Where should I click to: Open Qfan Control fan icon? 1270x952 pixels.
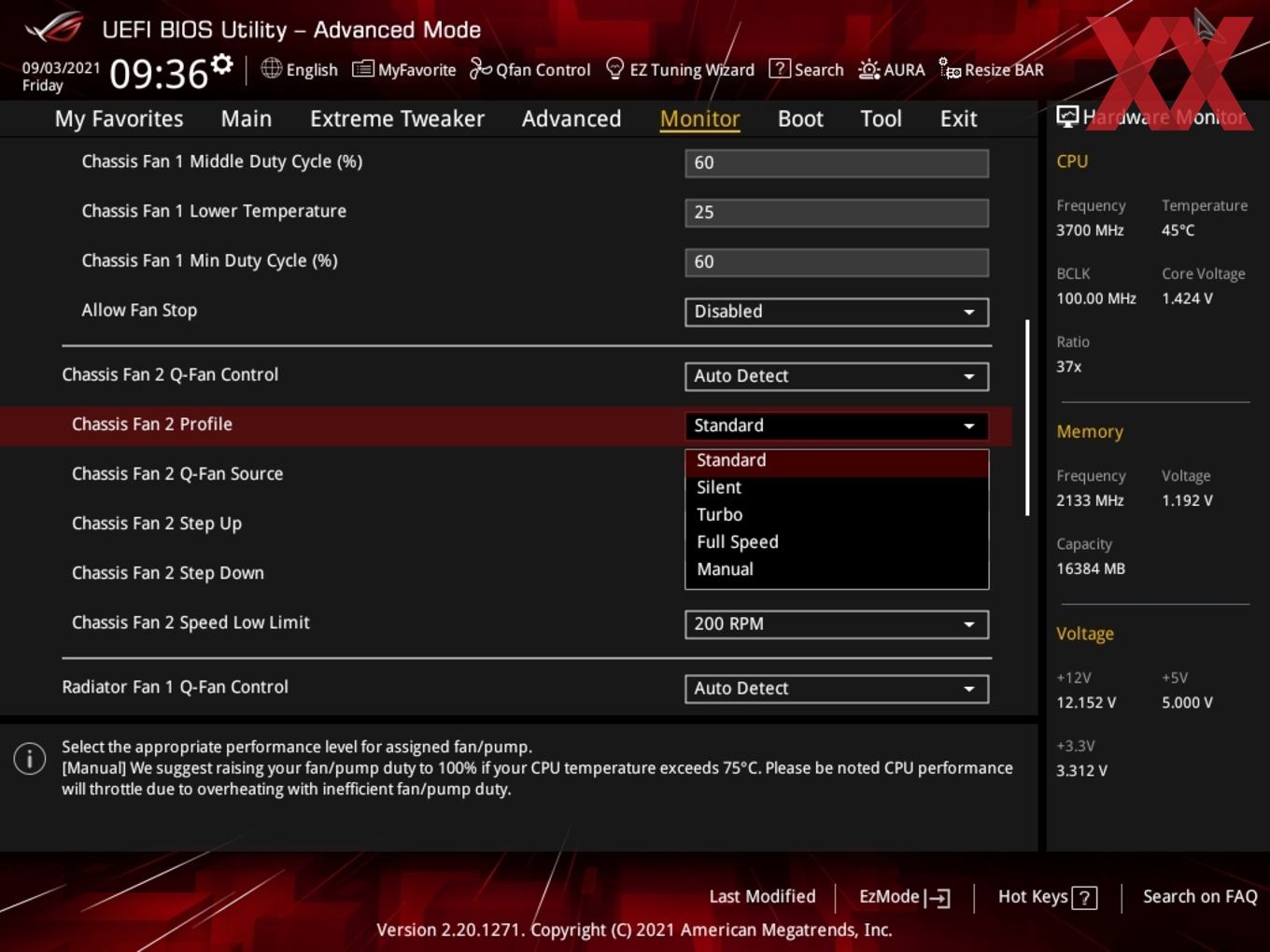(x=480, y=68)
